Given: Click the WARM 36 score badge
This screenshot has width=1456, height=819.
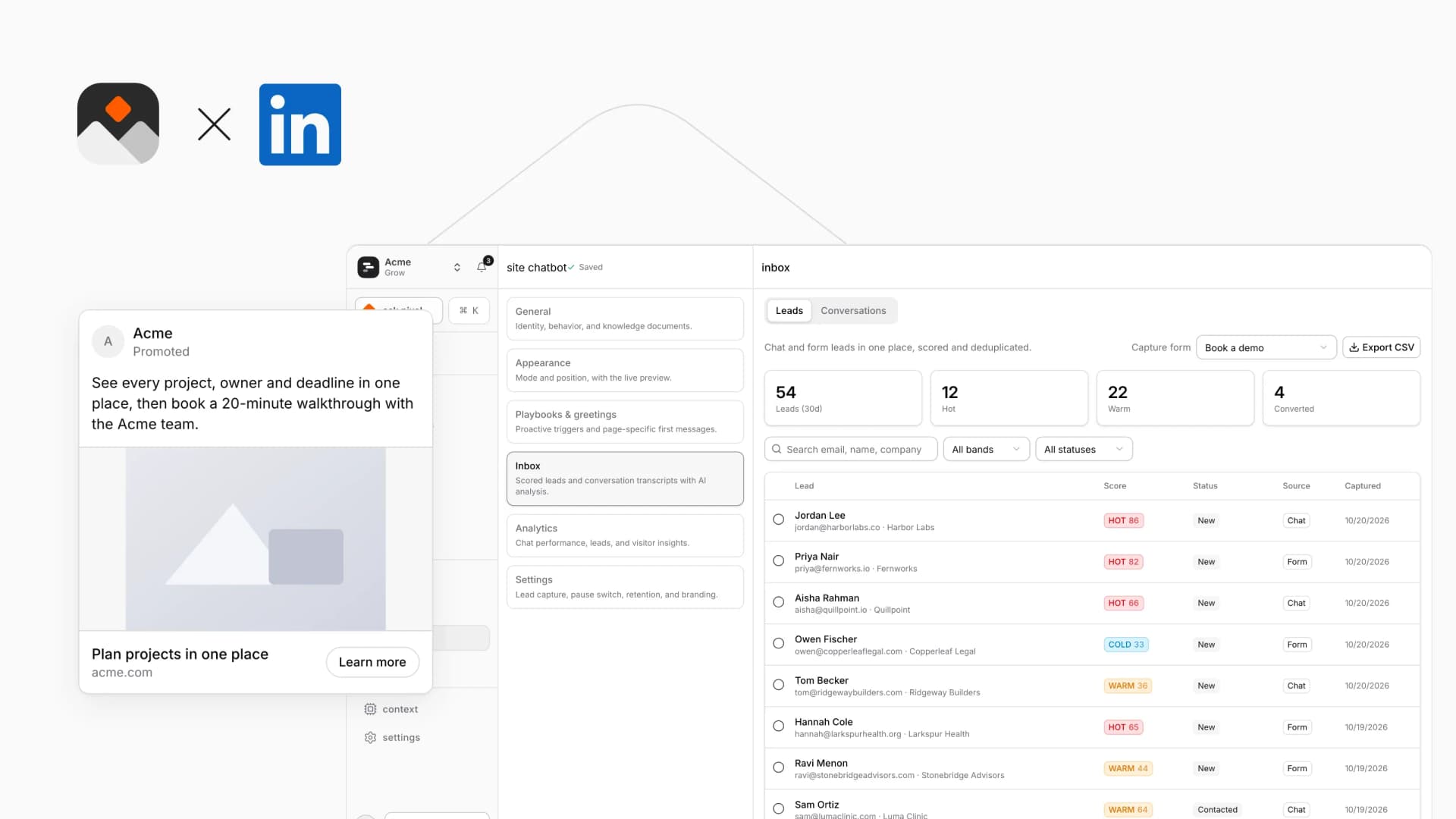Looking at the screenshot, I should point(1128,686).
